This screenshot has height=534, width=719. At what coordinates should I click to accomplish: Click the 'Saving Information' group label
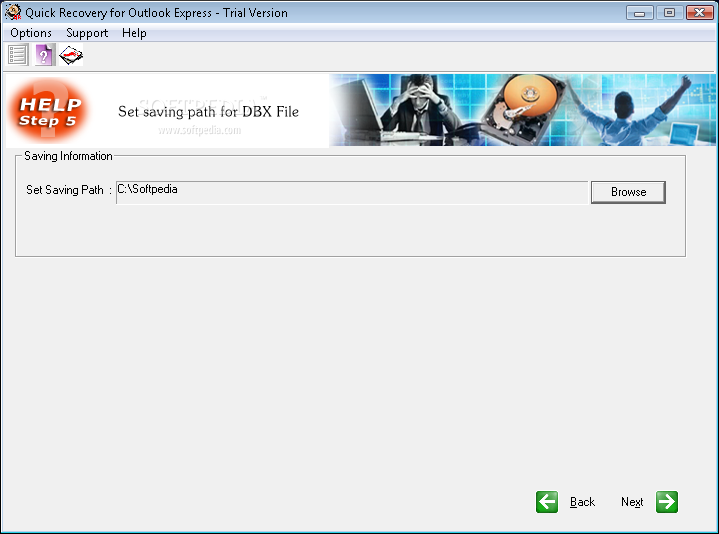point(68,156)
